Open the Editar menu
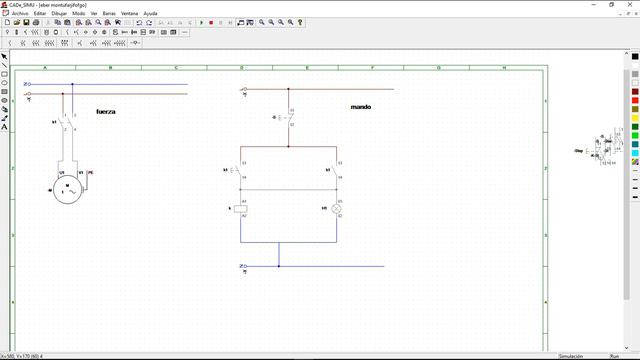This screenshot has height=360, width=640. 40,13
